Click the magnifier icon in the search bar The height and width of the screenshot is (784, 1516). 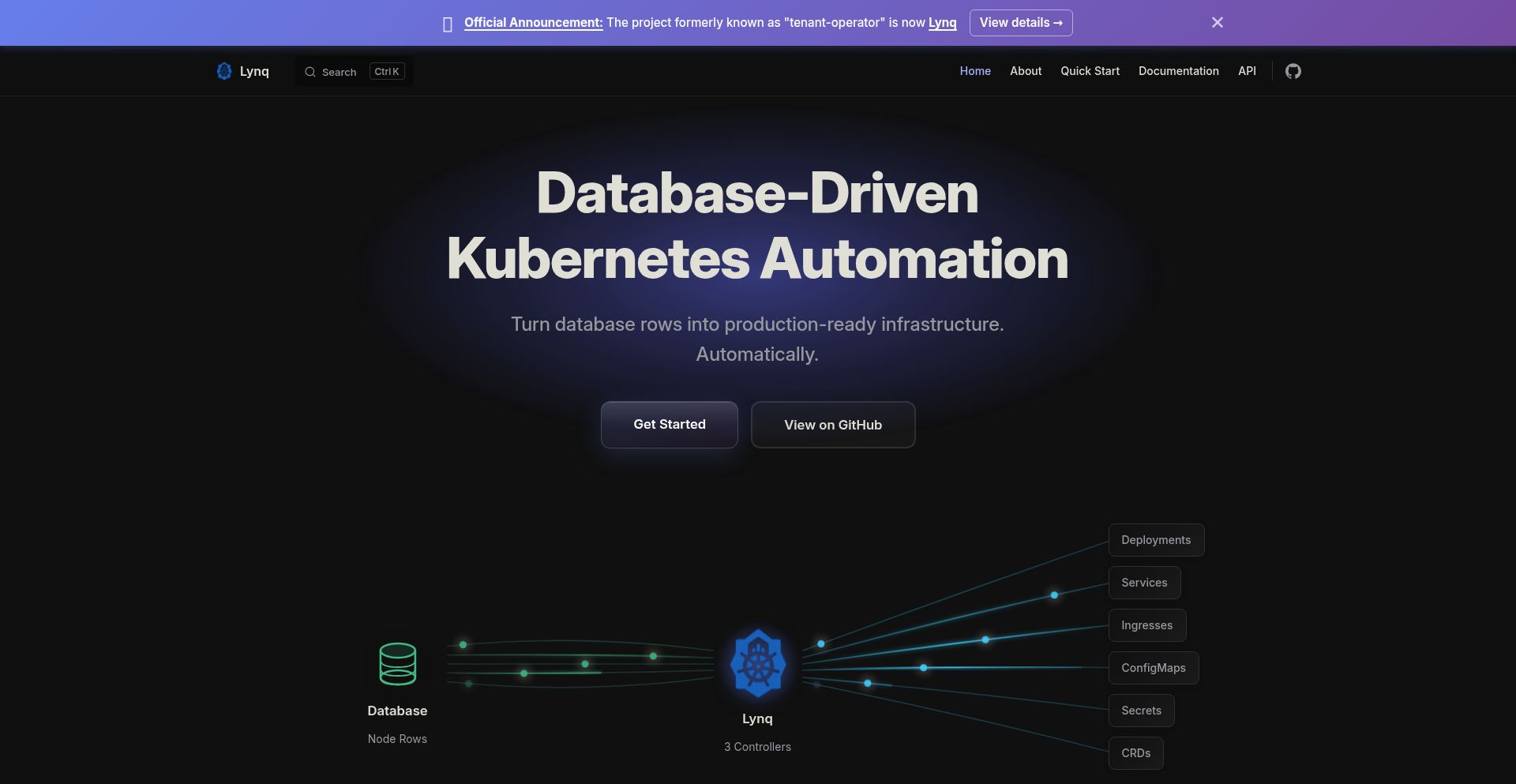coord(311,72)
